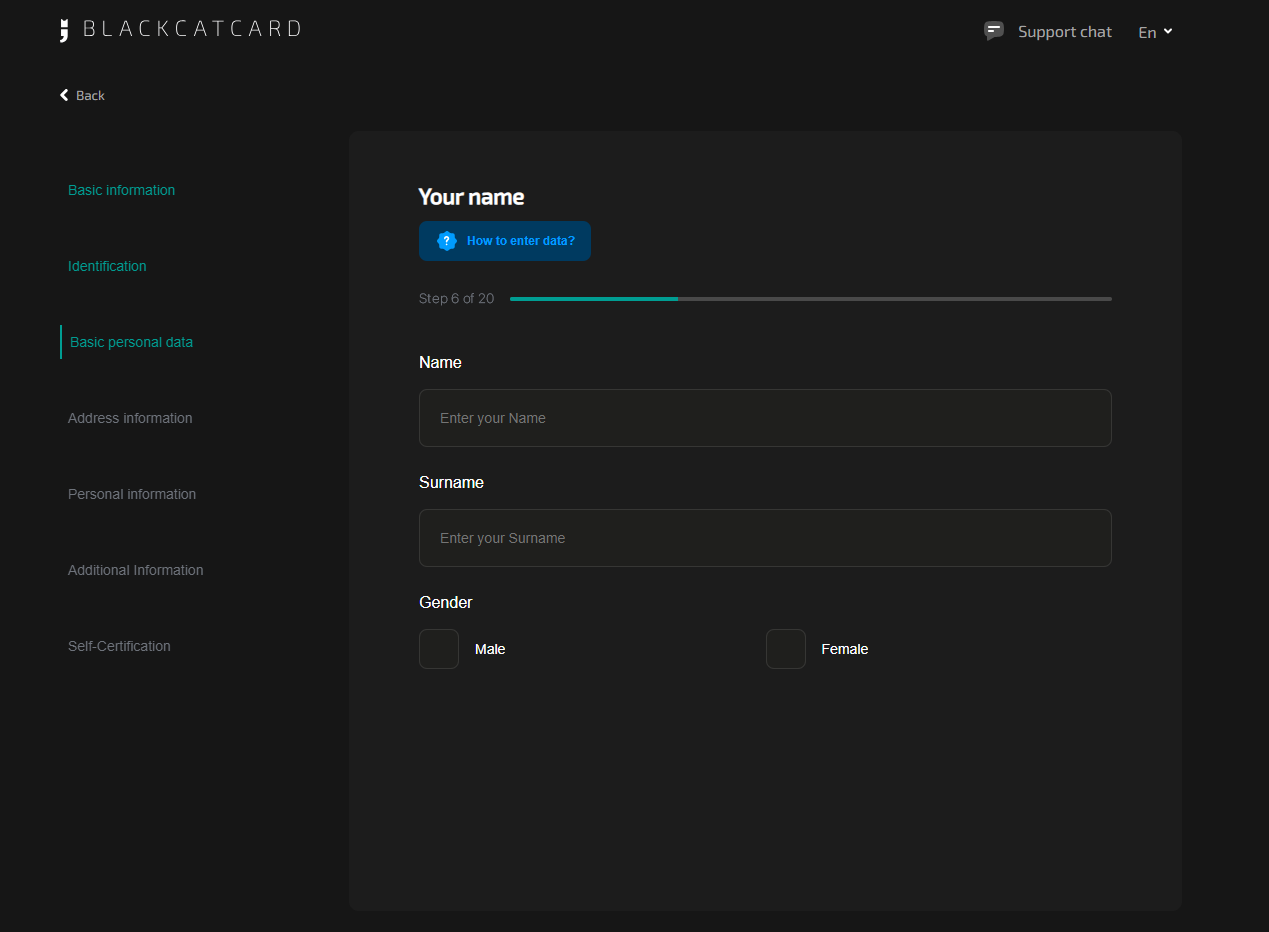Select the Female gender checkbox
Viewport: 1269px width, 932px height.
(786, 649)
